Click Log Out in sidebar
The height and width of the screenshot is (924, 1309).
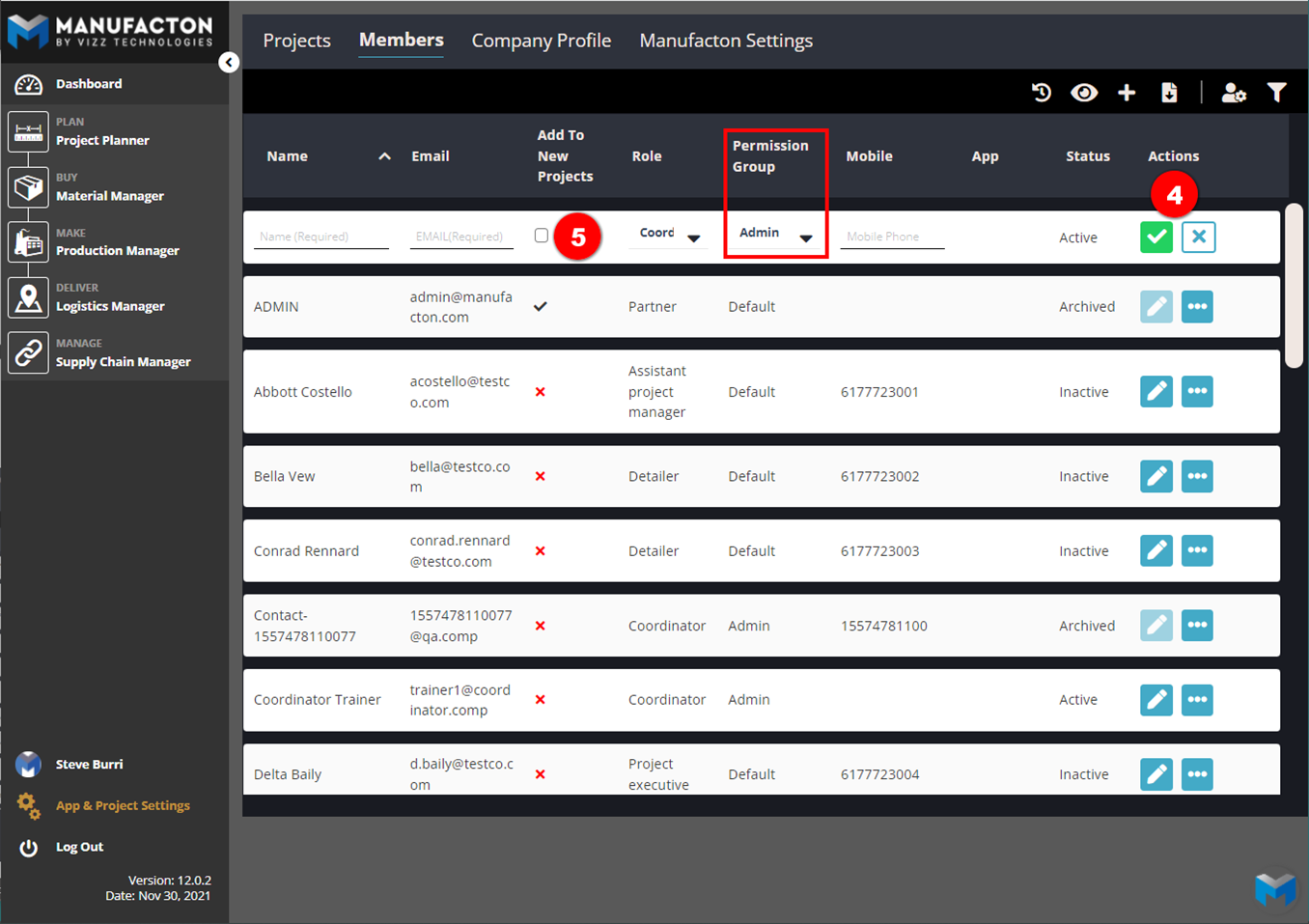pyautogui.click(x=79, y=847)
